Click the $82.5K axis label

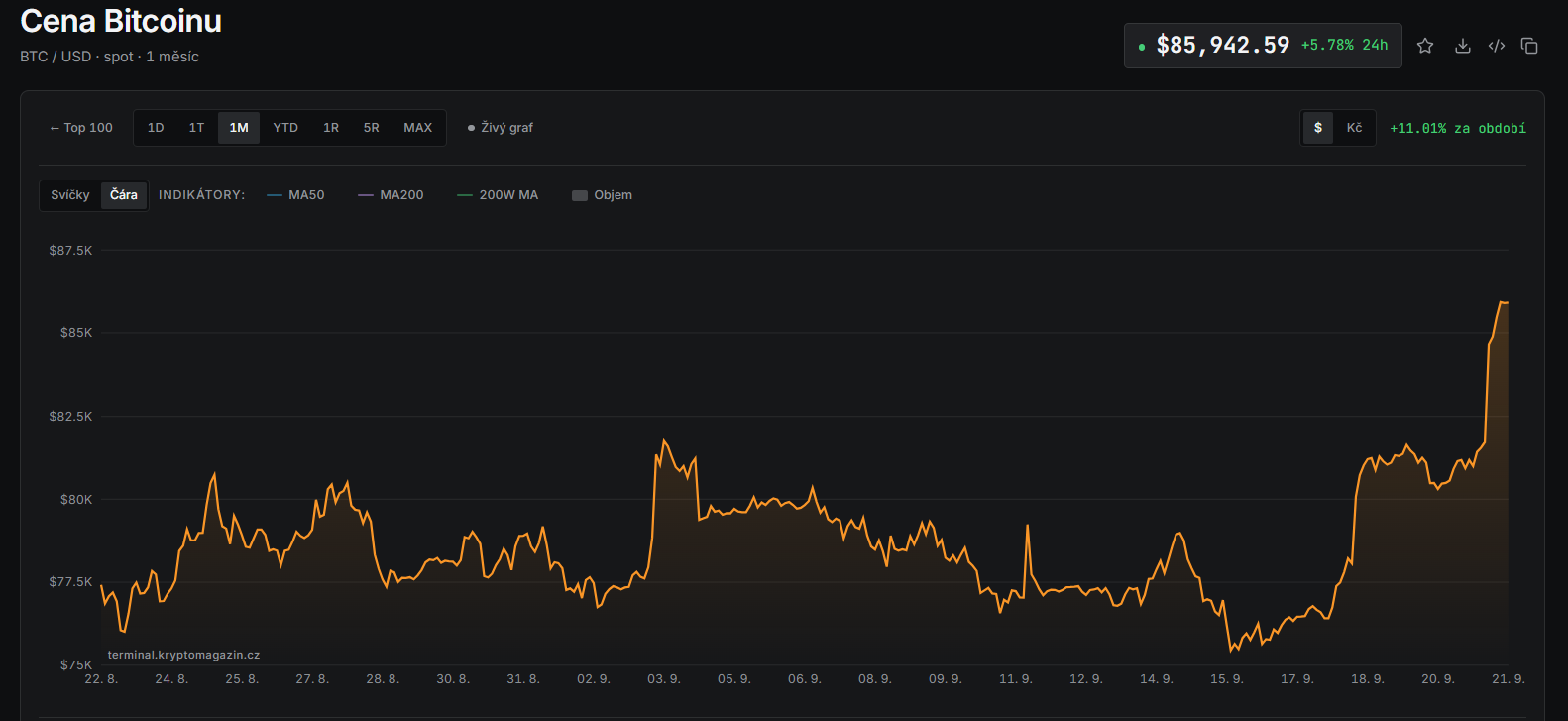pyautogui.click(x=70, y=417)
